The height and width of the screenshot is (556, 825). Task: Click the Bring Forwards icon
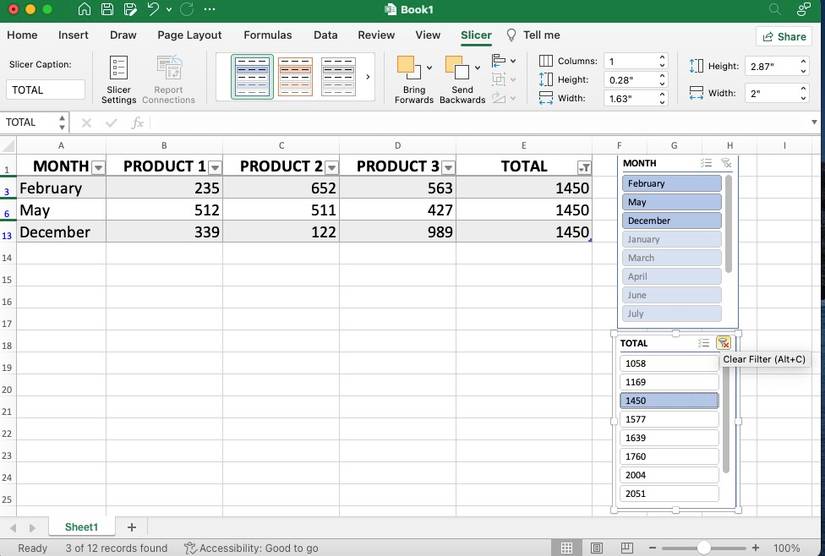click(409, 68)
